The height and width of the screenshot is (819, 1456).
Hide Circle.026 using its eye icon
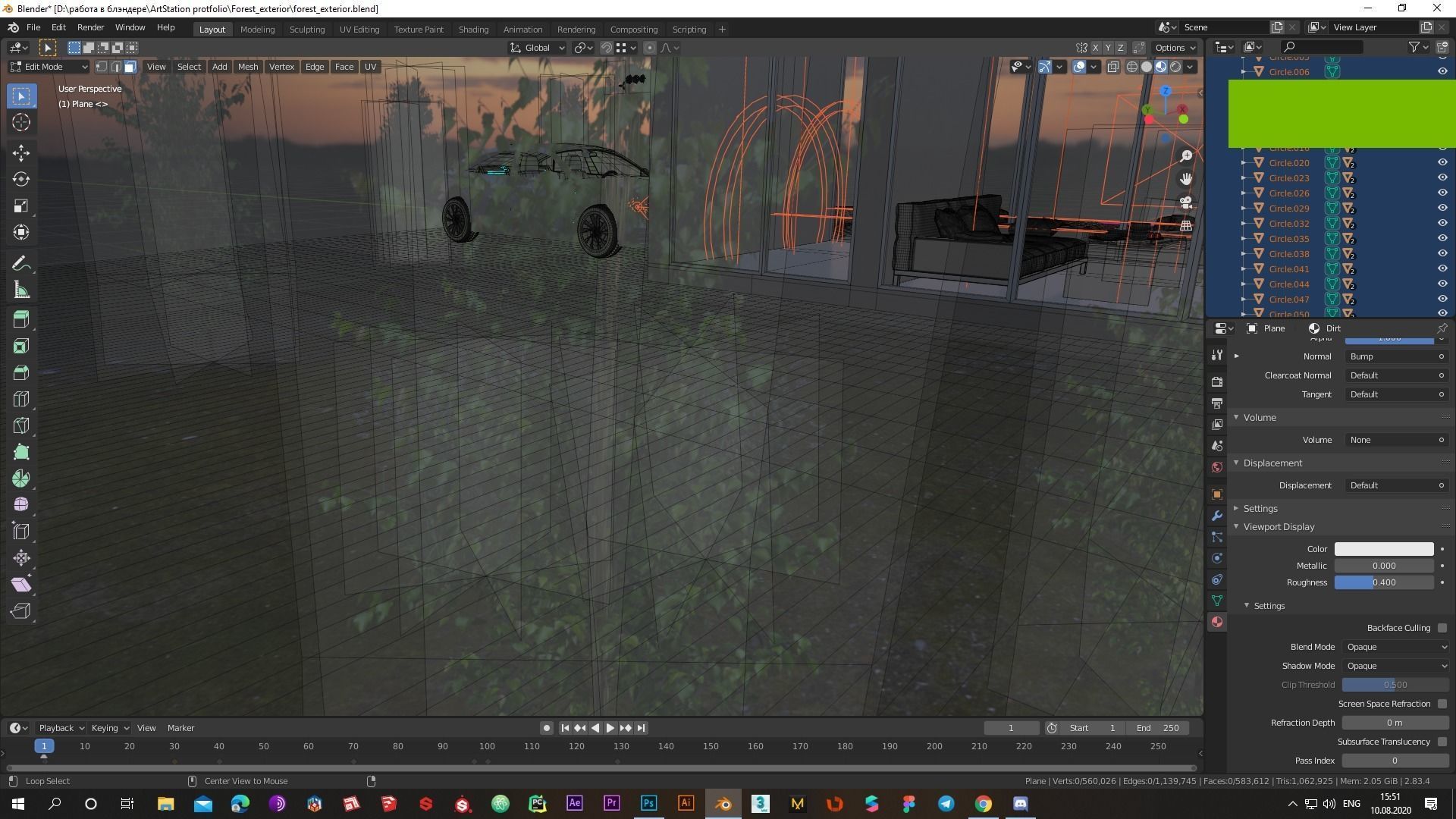click(x=1442, y=193)
